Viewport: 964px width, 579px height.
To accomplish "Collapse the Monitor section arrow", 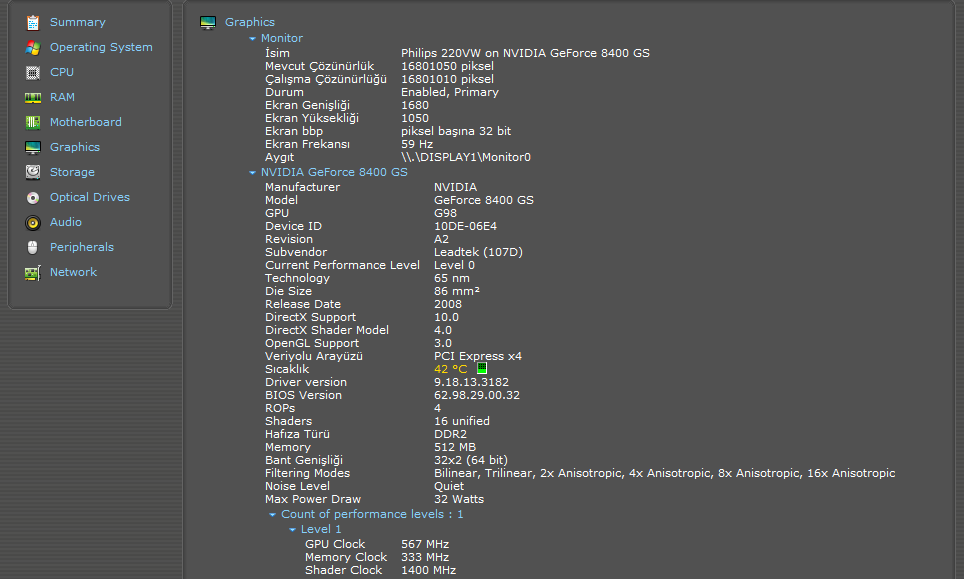I will click(252, 38).
